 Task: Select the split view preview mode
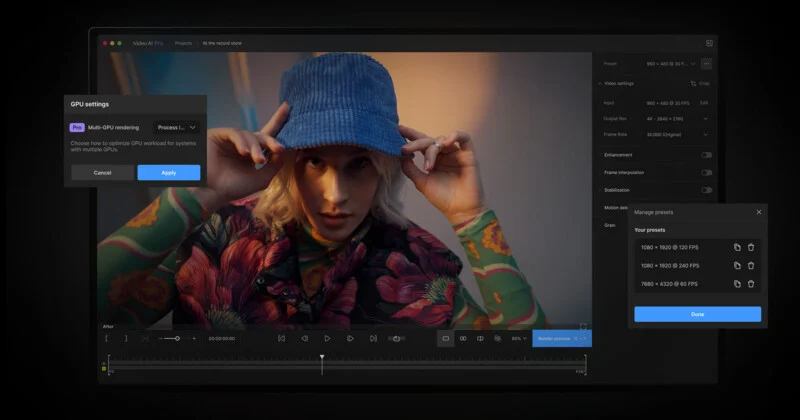pyautogui.click(x=480, y=338)
